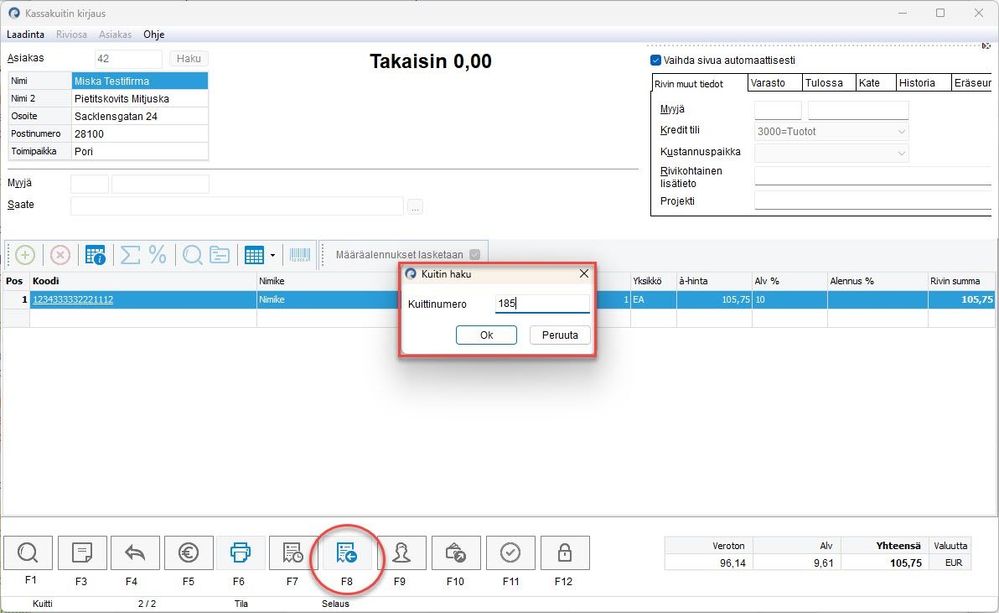Click the red delete row icon
The image size is (999, 613).
click(x=60, y=256)
